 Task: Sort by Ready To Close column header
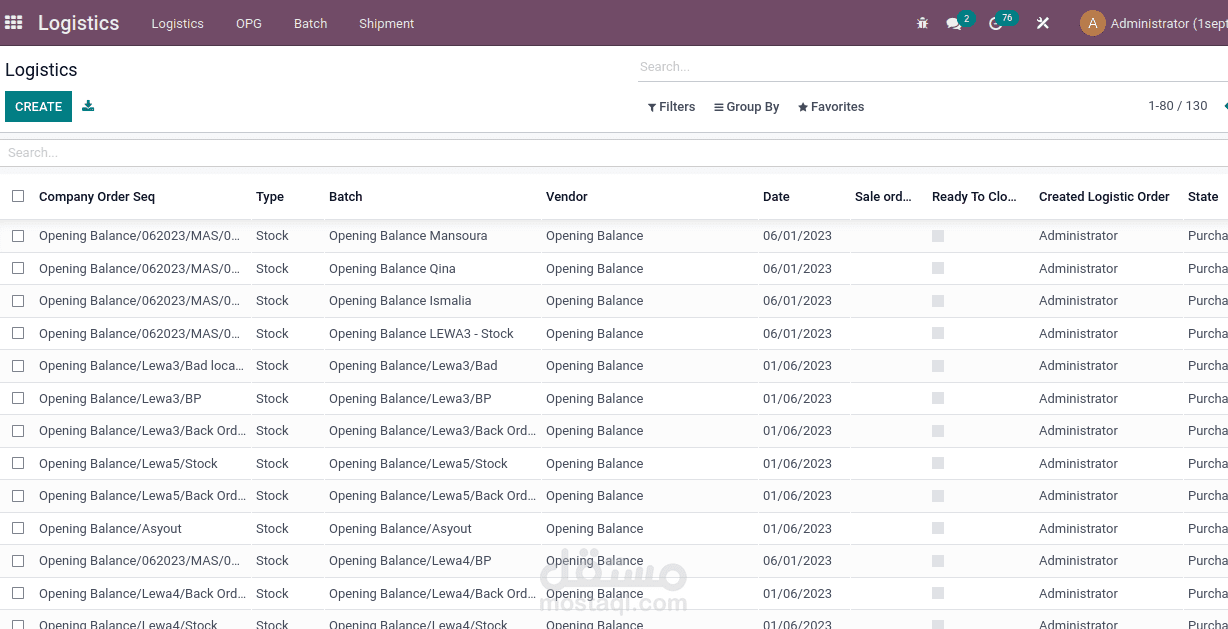coord(974,197)
